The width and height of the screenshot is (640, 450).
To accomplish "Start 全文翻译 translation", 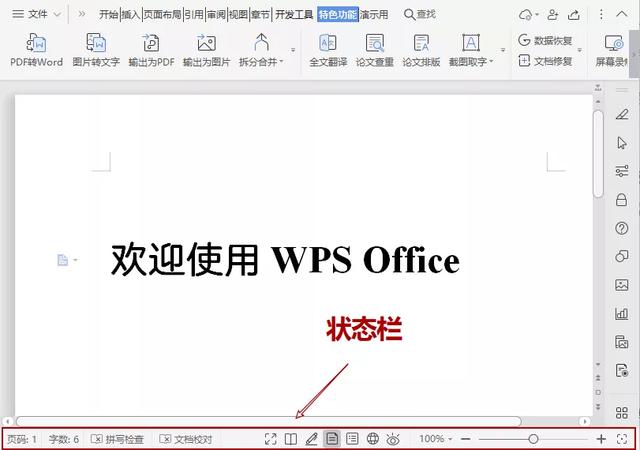I will pos(328,50).
